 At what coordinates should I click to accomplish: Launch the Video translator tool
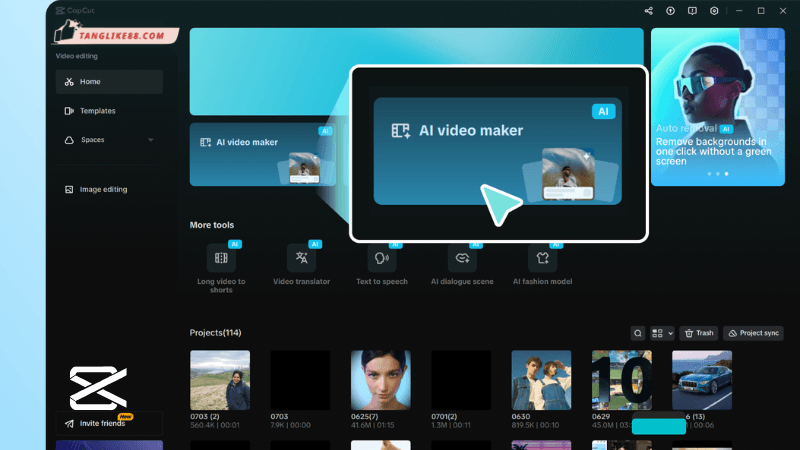point(301,259)
